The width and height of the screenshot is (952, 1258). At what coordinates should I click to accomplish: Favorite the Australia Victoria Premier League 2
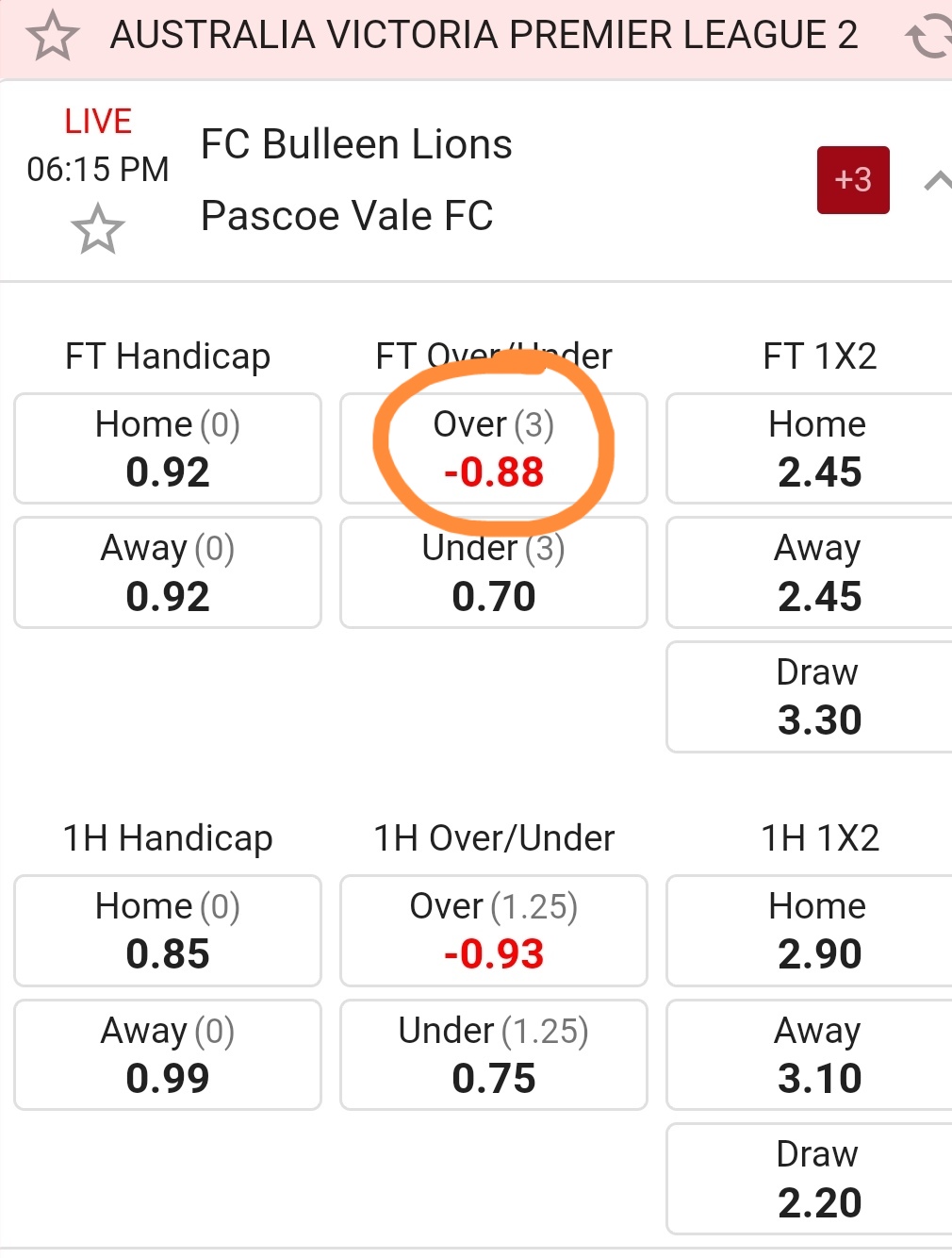(52, 37)
